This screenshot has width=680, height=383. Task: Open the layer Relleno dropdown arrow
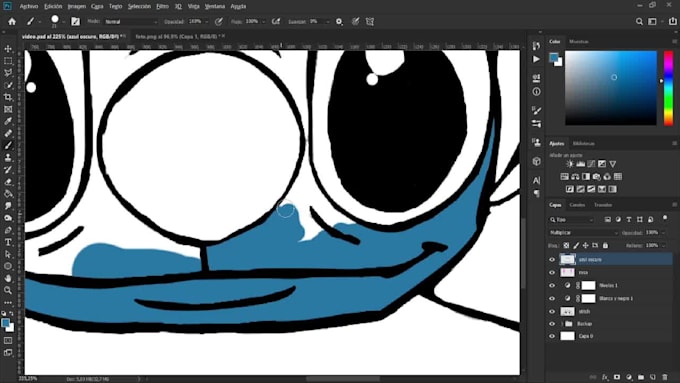coord(664,246)
